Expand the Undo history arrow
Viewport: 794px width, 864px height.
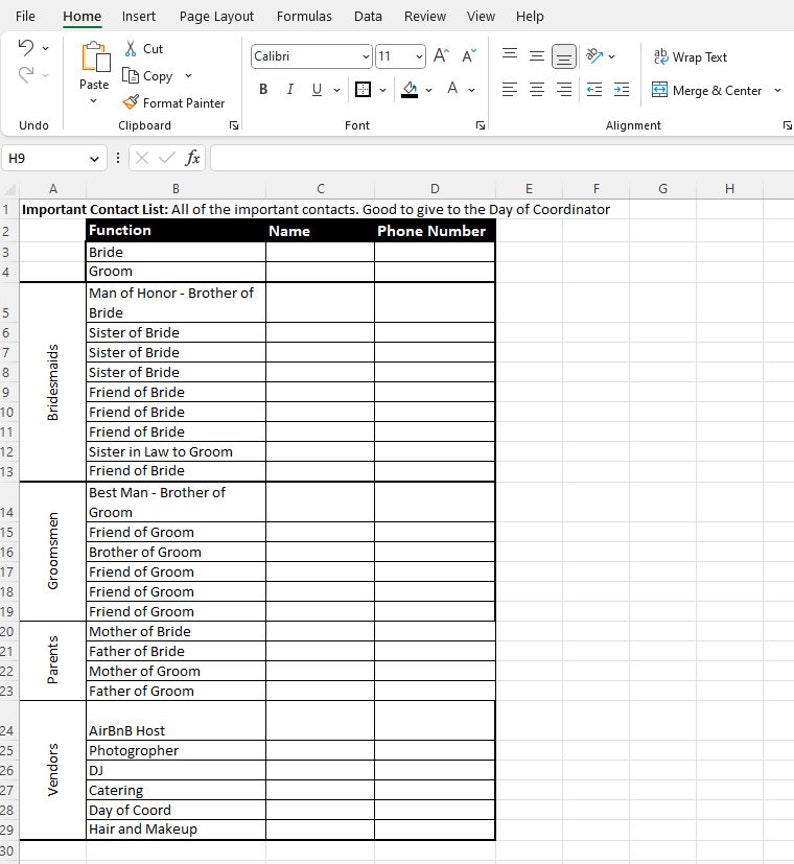point(46,48)
